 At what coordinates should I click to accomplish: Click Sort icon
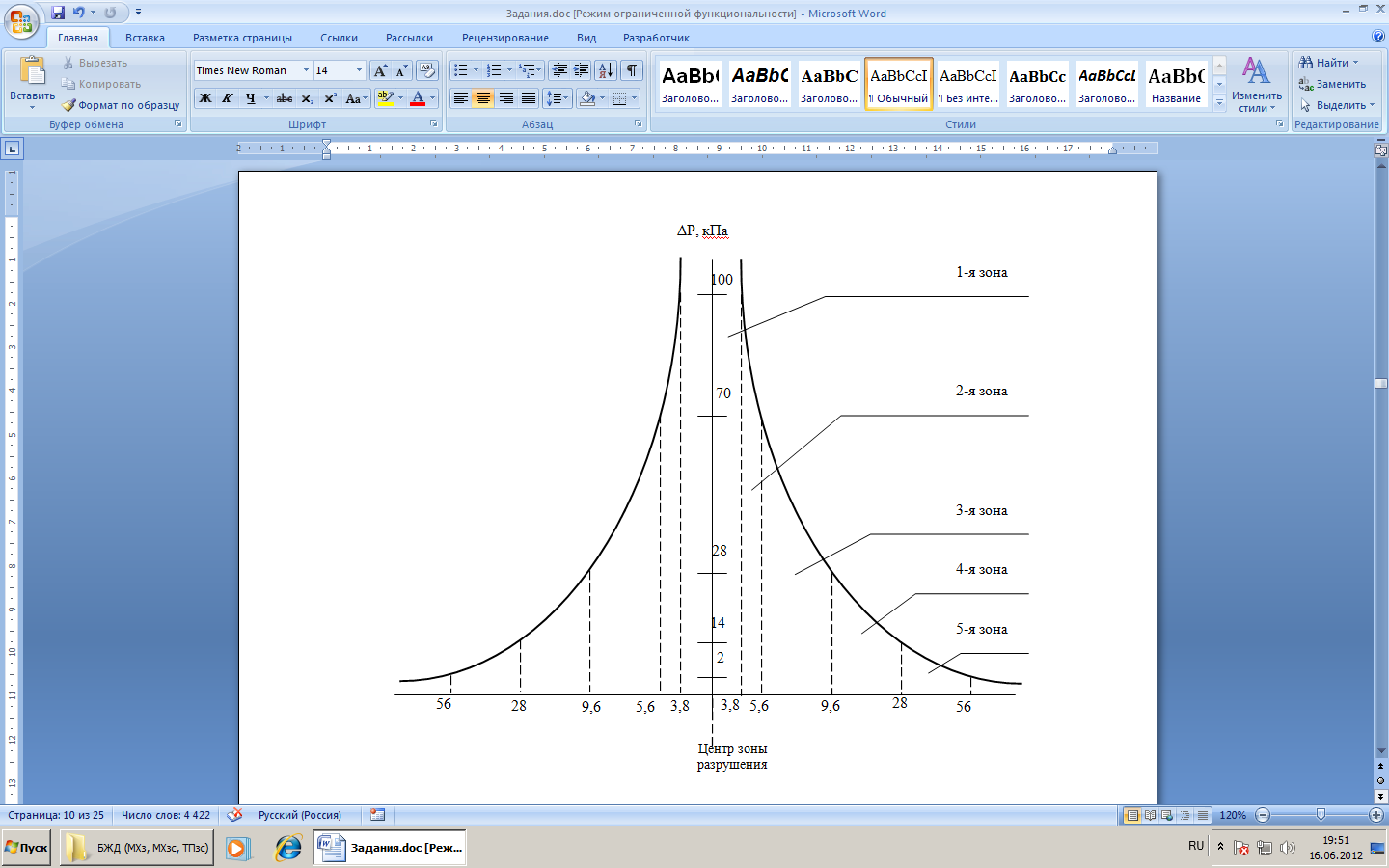(x=606, y=70)
